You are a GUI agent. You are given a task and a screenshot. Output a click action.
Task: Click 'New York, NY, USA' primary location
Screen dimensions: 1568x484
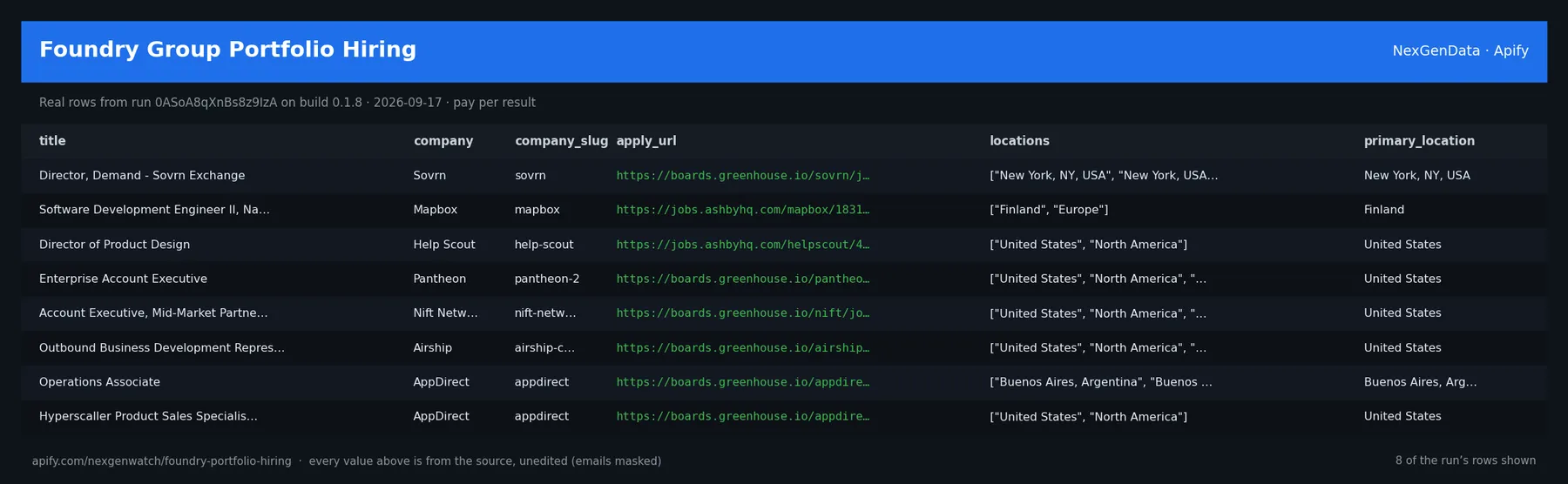[x=1417, y=176]
